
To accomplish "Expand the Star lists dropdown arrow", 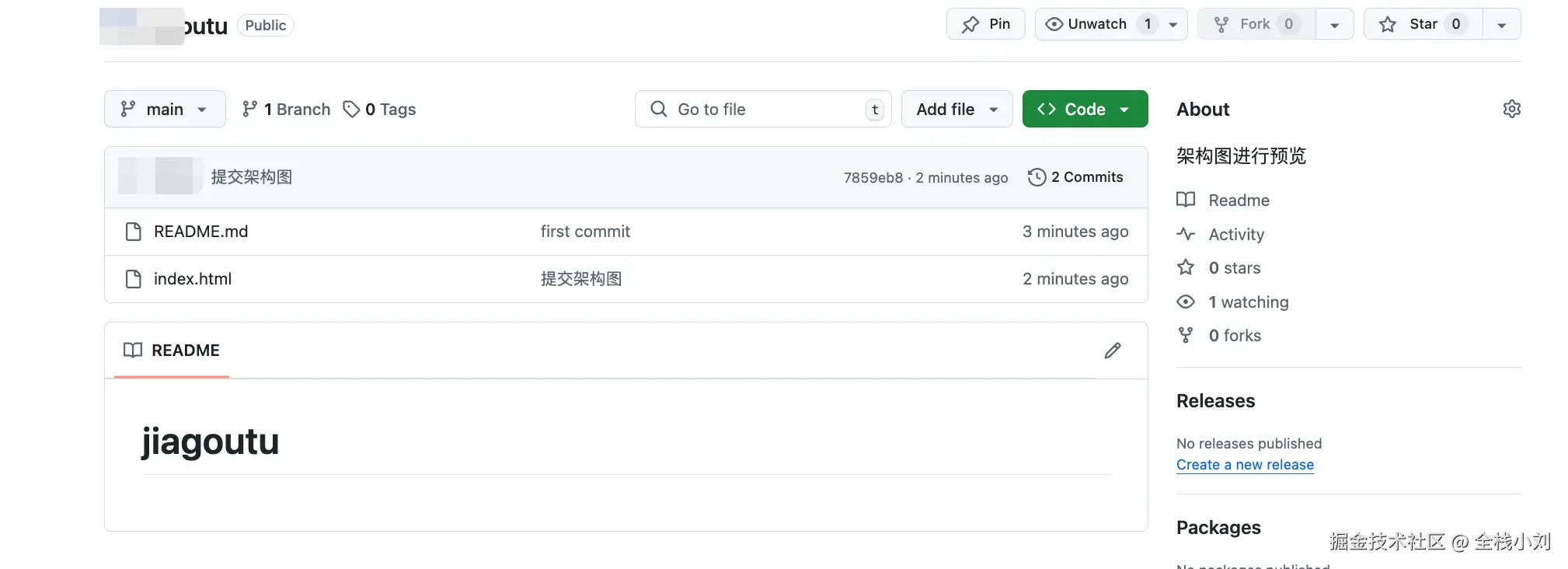I will pos(1501,25).
